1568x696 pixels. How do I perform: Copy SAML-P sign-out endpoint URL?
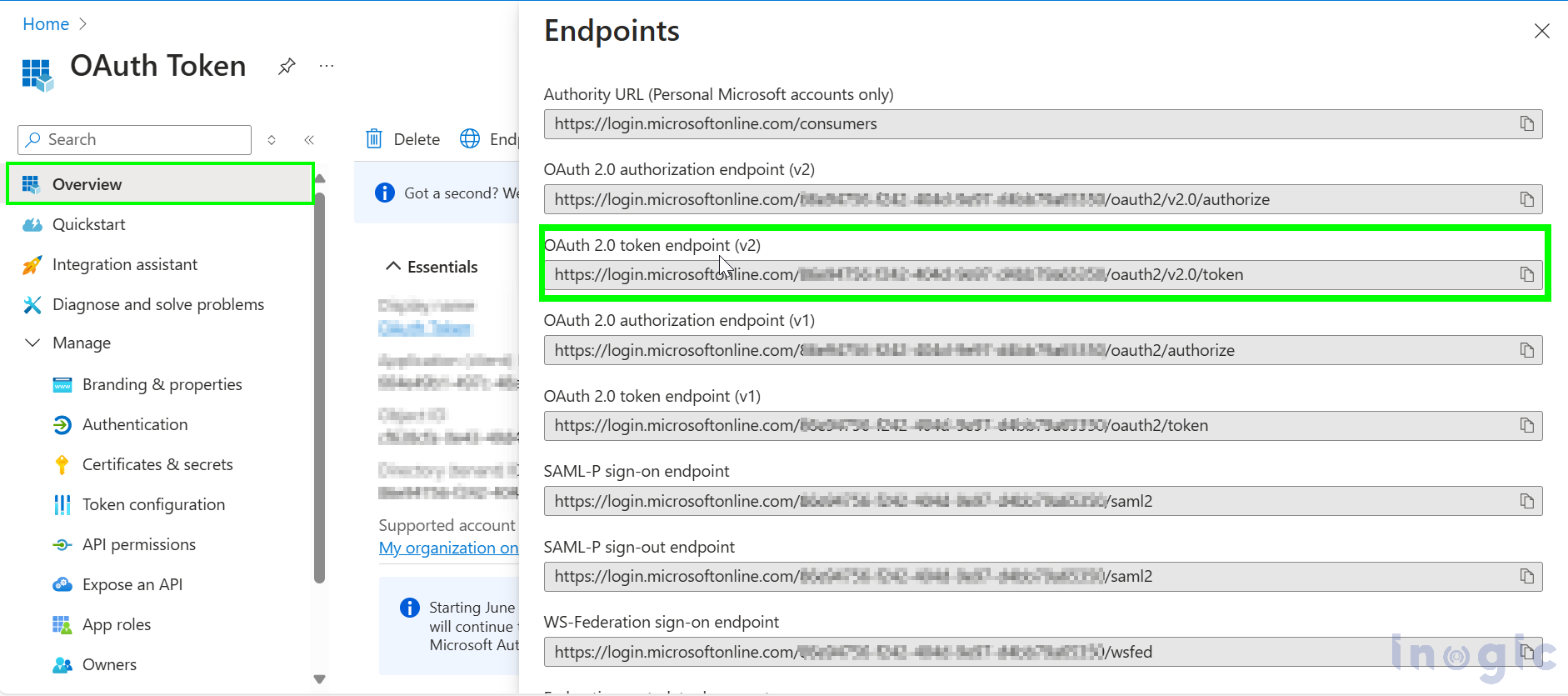pos(1526,577)
